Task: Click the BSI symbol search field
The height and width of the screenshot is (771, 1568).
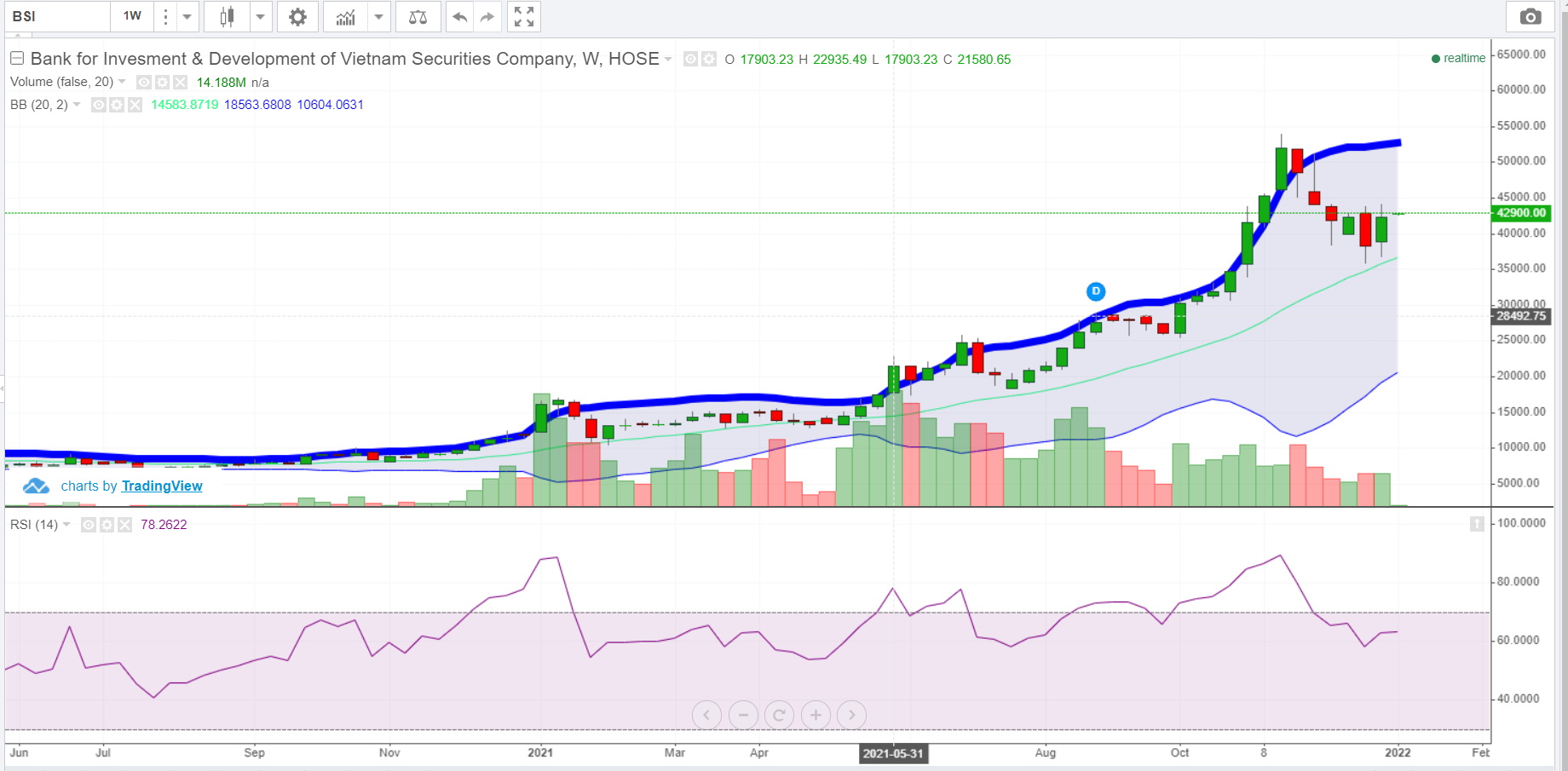Action: [58, 17]
